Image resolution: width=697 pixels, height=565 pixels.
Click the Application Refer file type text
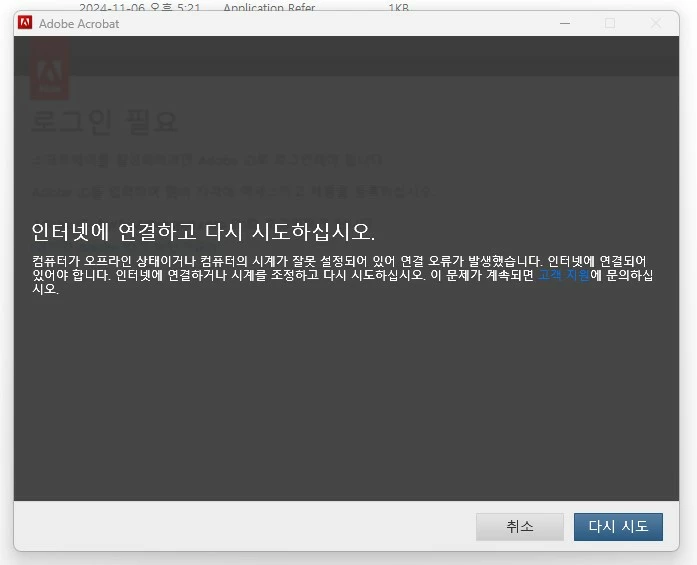point(269,8)
